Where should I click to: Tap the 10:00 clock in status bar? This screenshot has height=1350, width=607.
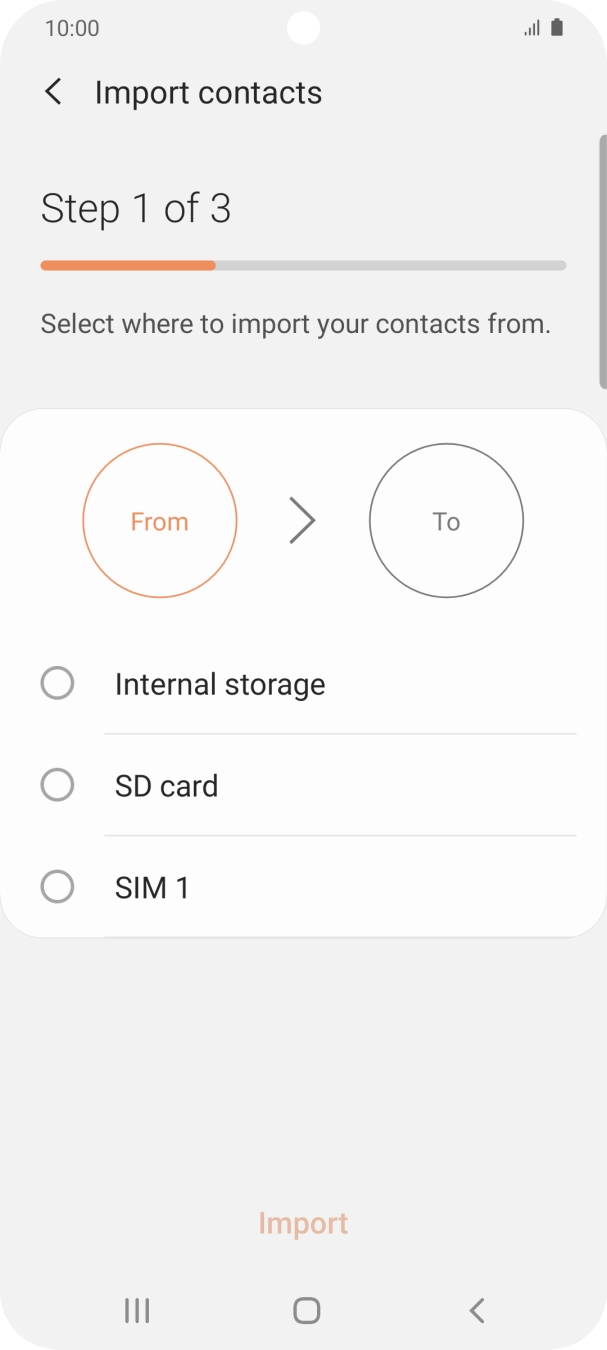tap(72, 28)
